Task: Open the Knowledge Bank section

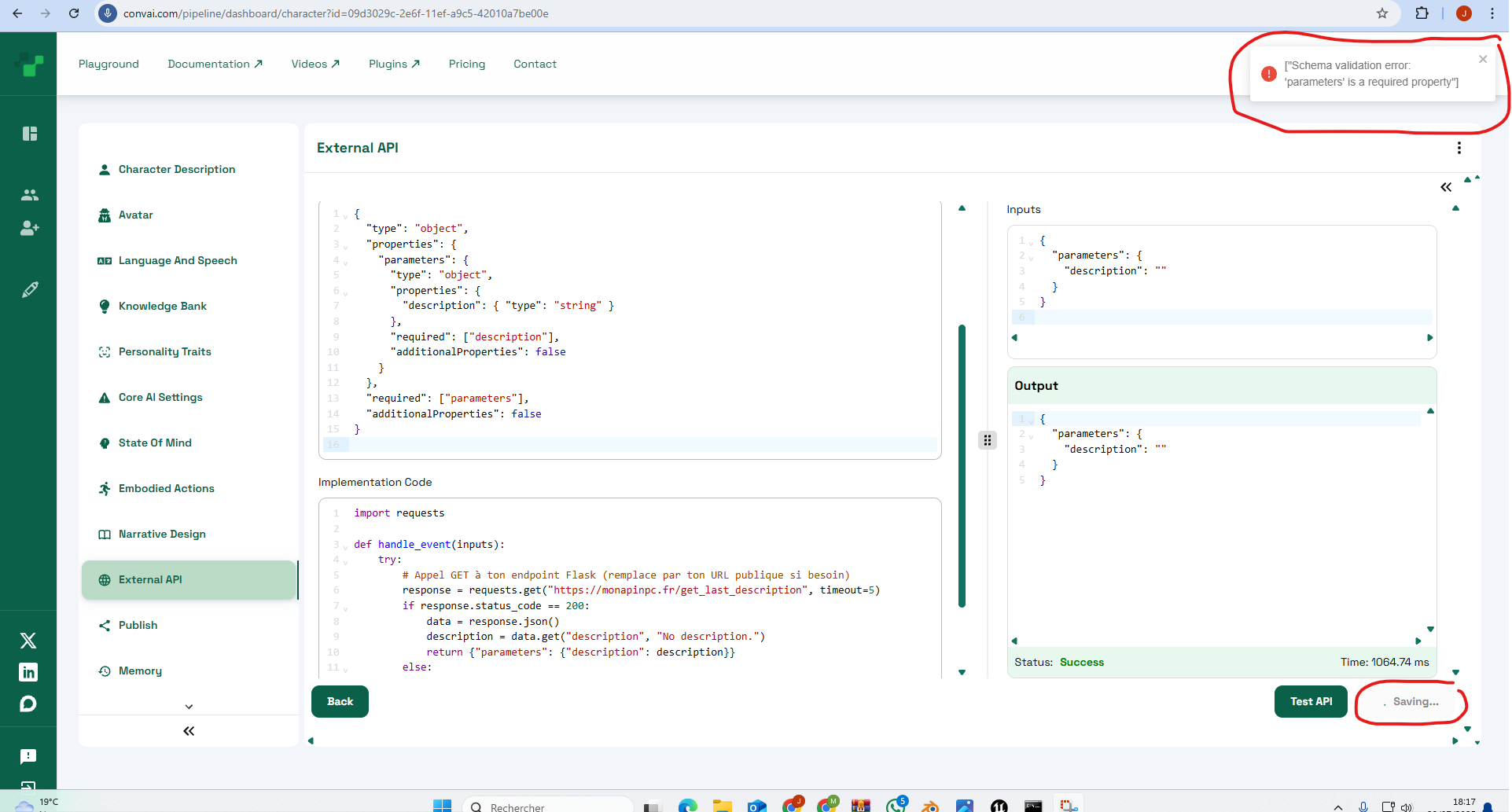Action: 162,307
